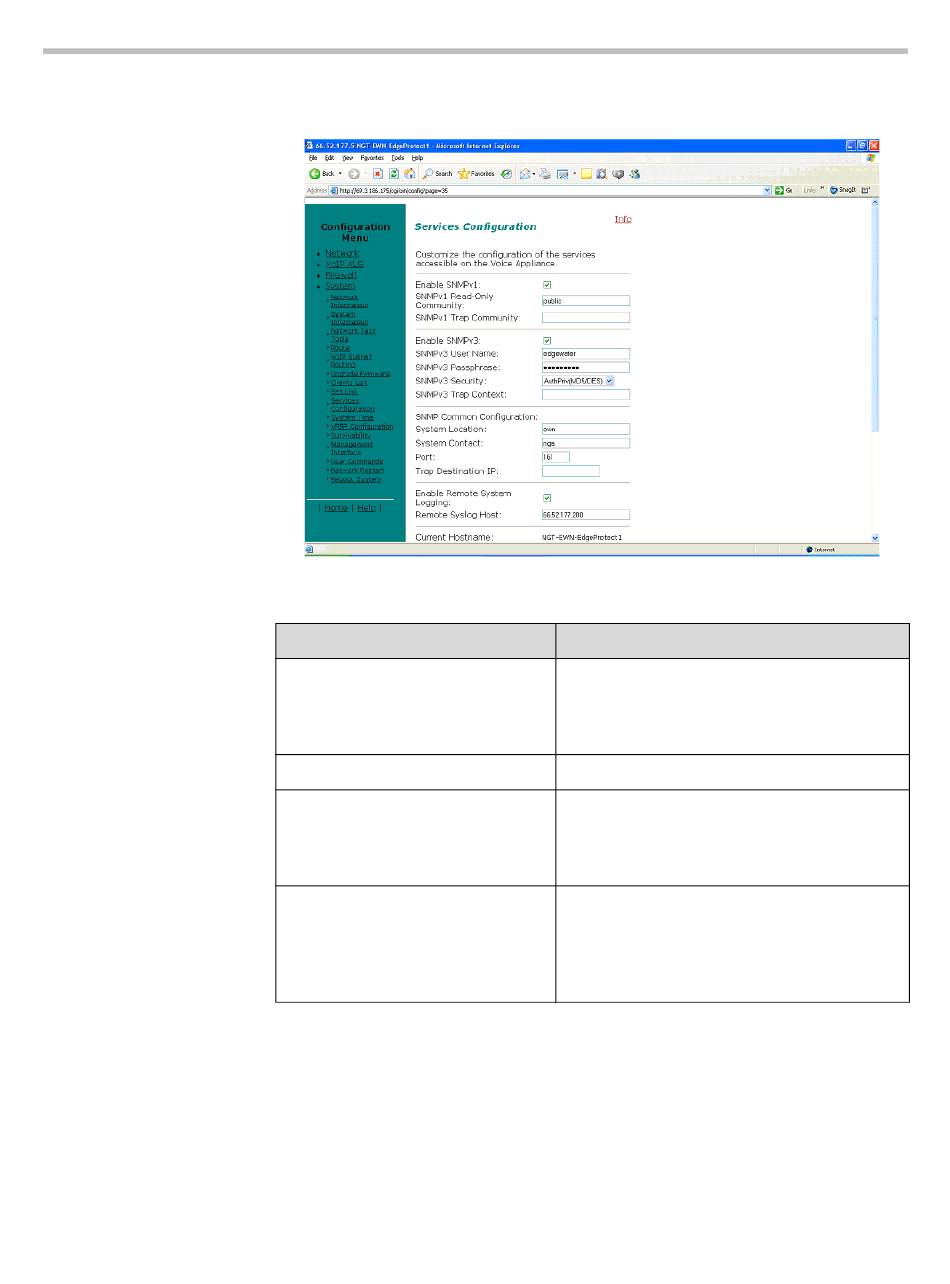
Task: Open the Media or History toolbar icon
Action: 507,174
